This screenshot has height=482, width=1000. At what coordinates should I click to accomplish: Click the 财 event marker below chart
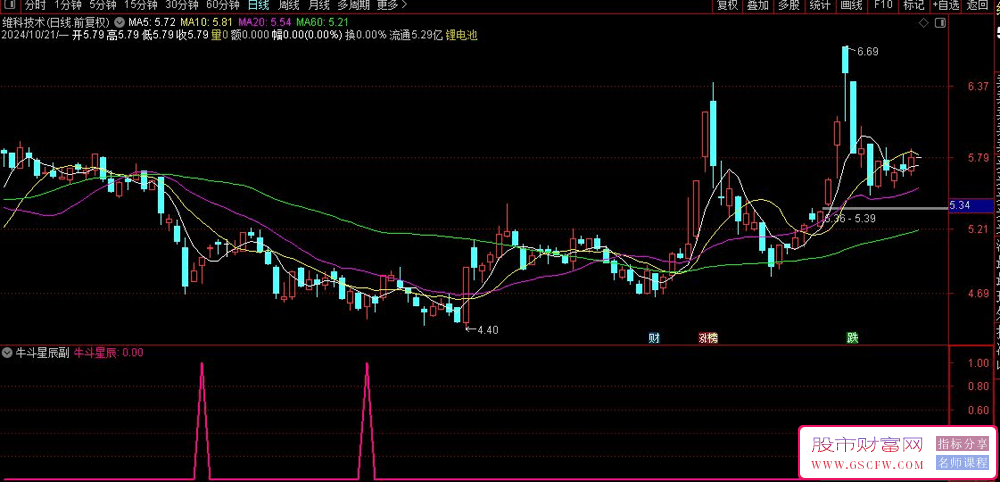click(653, 337)
